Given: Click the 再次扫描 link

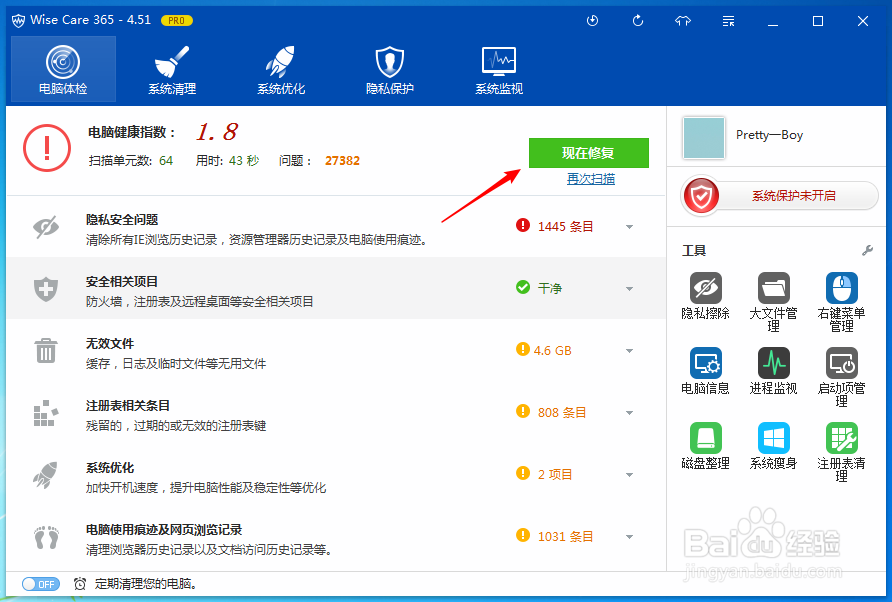Looking at the screenshot, I should [x=590, y=179].
